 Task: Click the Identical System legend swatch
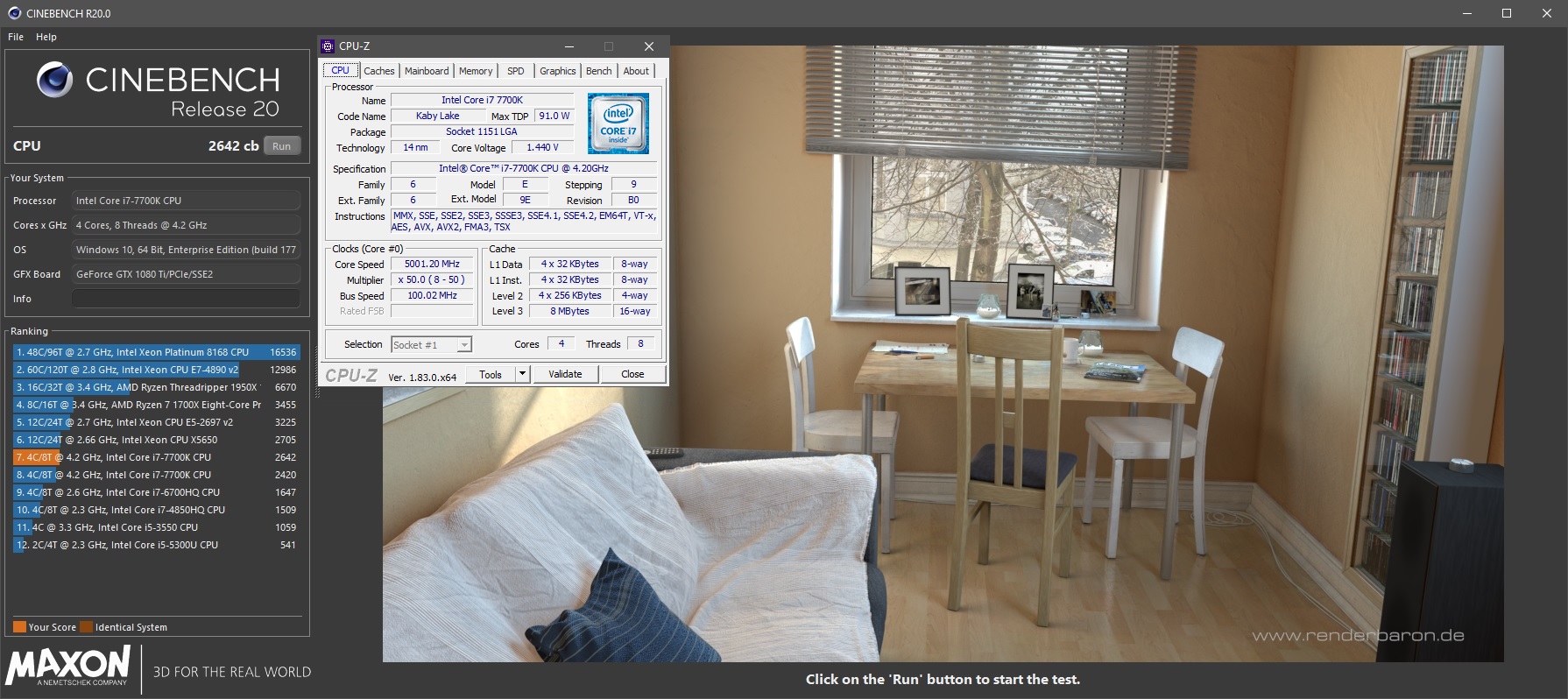(86, 627)
